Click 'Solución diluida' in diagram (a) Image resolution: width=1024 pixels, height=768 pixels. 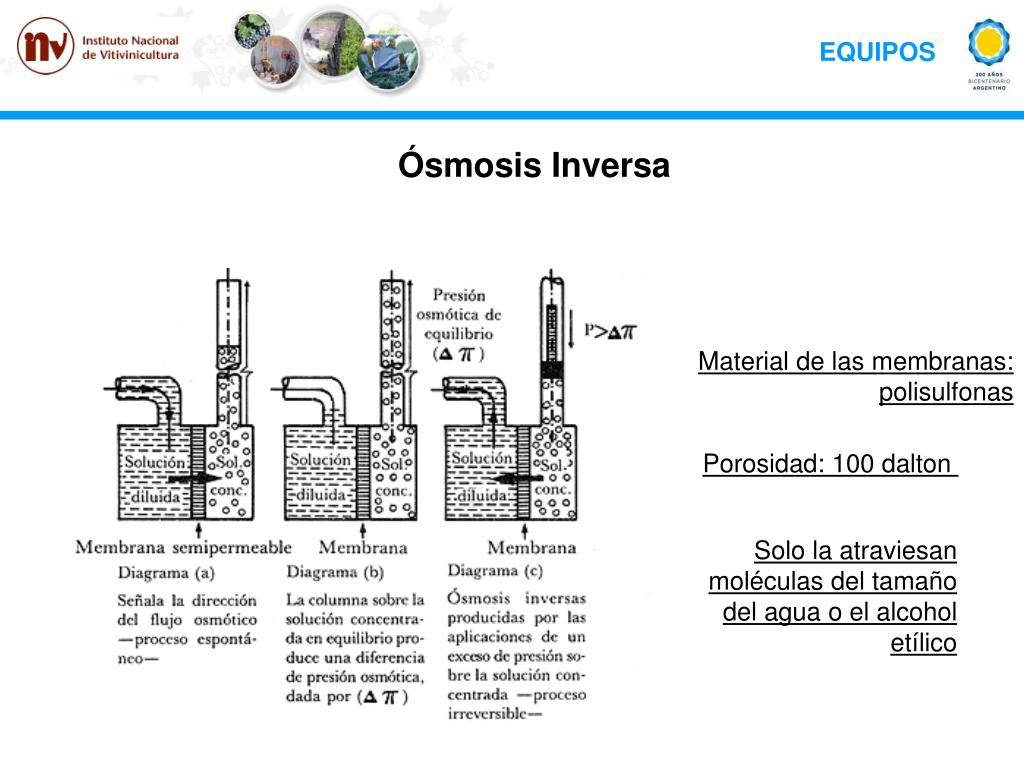[x=155, y=479]
